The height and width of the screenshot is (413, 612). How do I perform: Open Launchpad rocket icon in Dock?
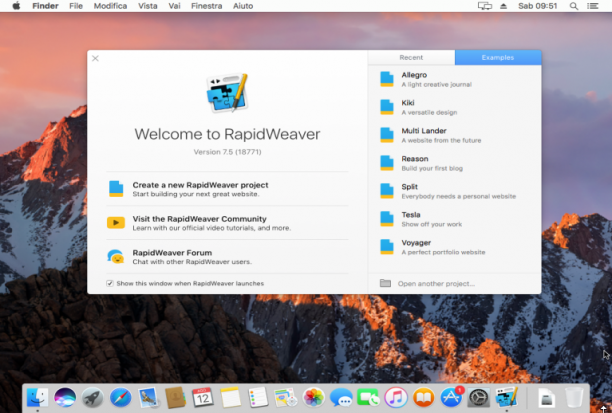pyautogui.click(x=93, y=398)
